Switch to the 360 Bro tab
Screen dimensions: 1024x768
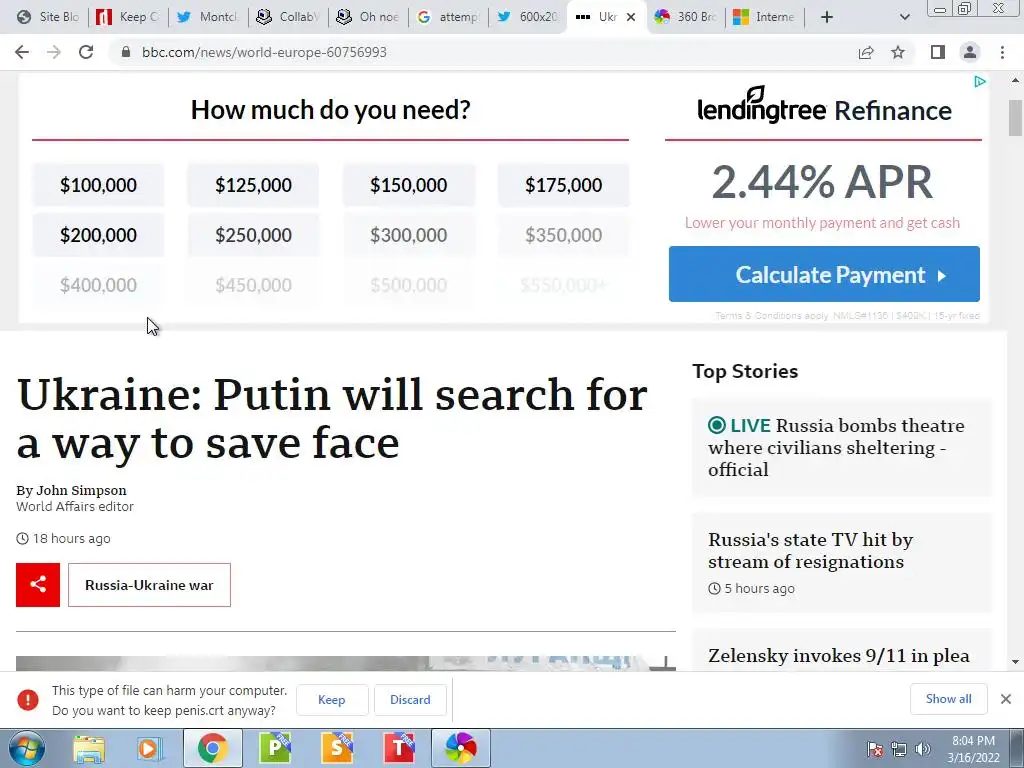pyautogui.click(x=686, y=17)
